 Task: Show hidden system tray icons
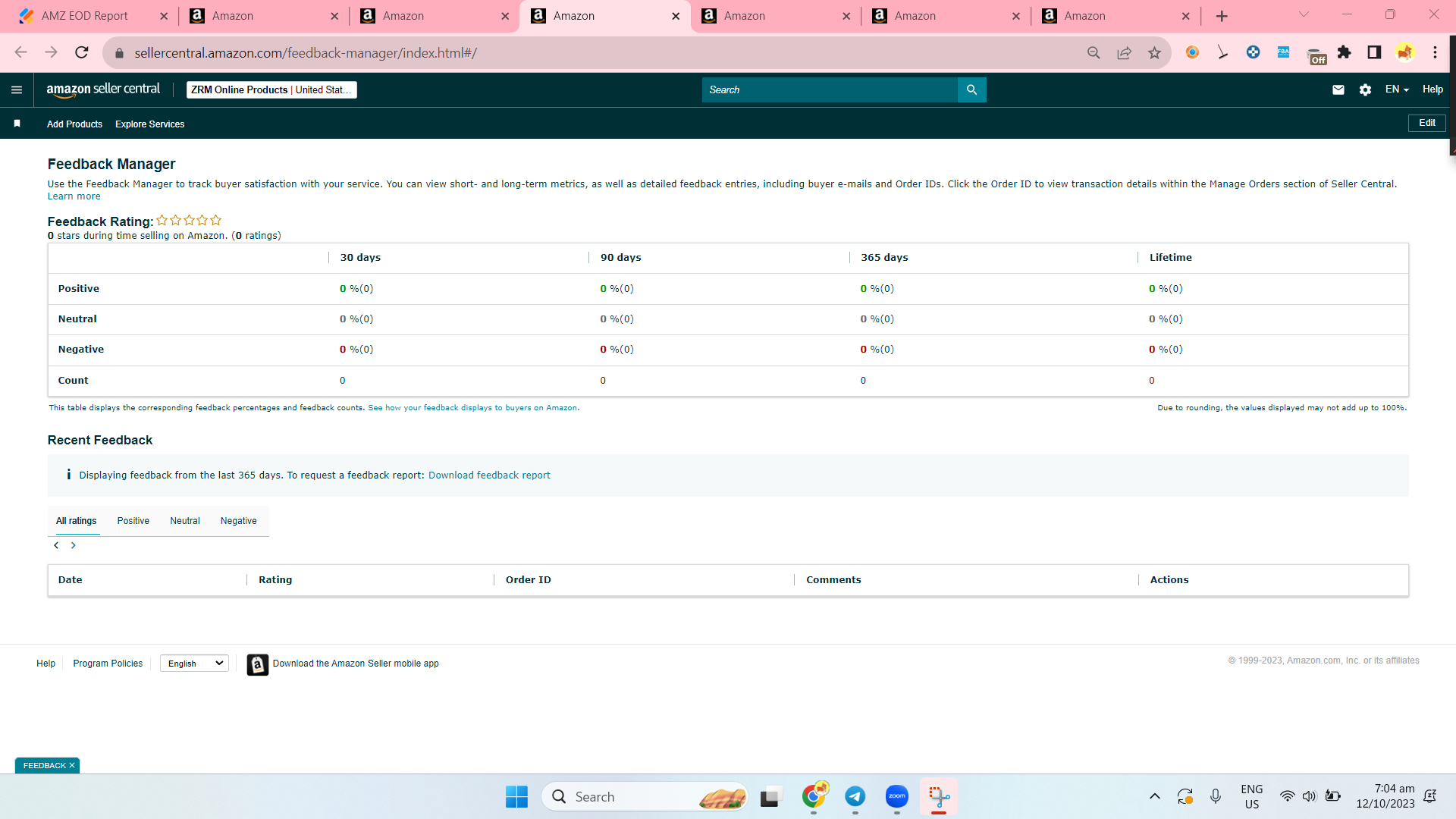click(1154, 796)
